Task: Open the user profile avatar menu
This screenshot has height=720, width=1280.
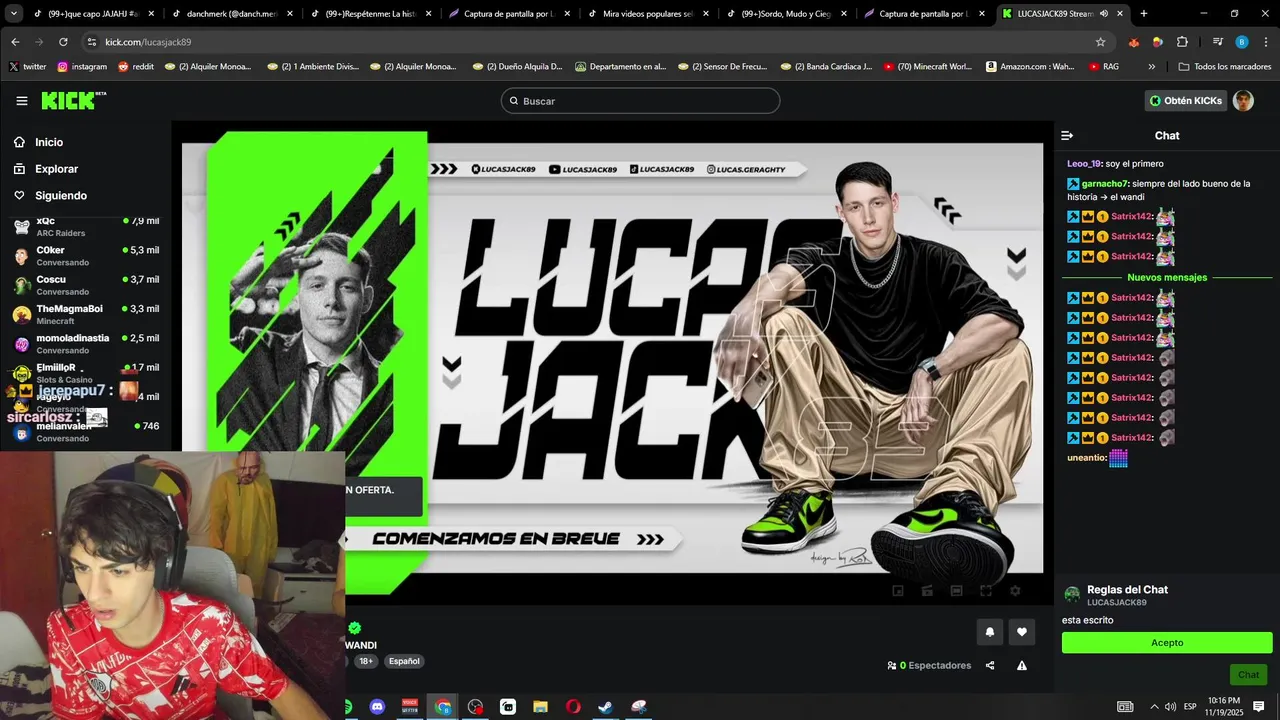Action: tap(1243, 100)
